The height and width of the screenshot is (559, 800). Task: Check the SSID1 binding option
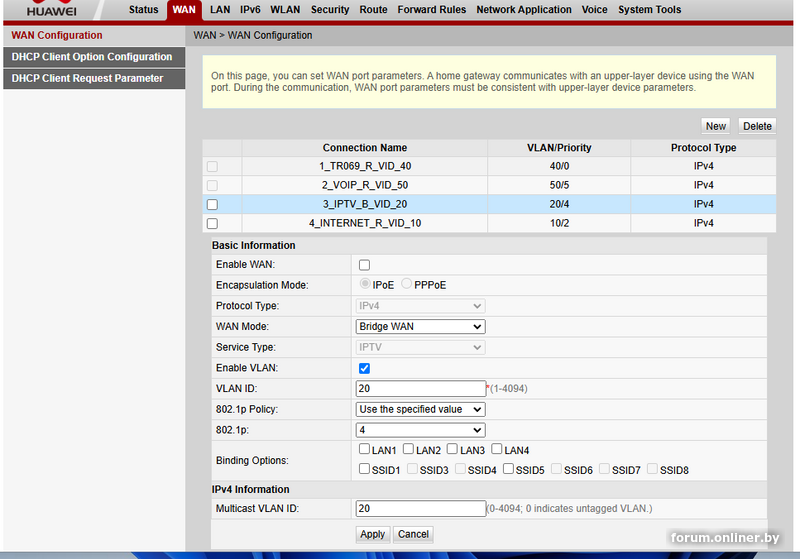[365, 469]
